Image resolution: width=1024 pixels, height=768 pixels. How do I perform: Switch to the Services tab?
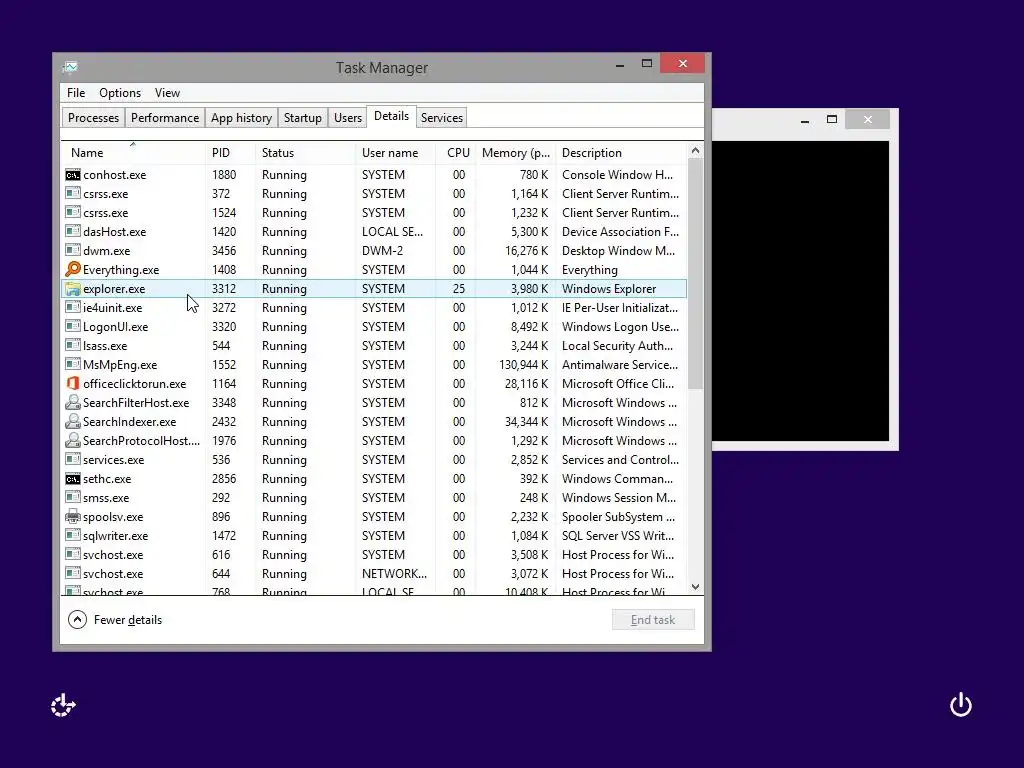tap(441, 118)
